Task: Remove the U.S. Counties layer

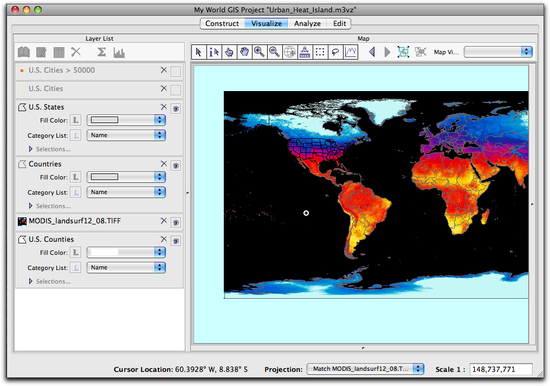Action: coord(164,239)
